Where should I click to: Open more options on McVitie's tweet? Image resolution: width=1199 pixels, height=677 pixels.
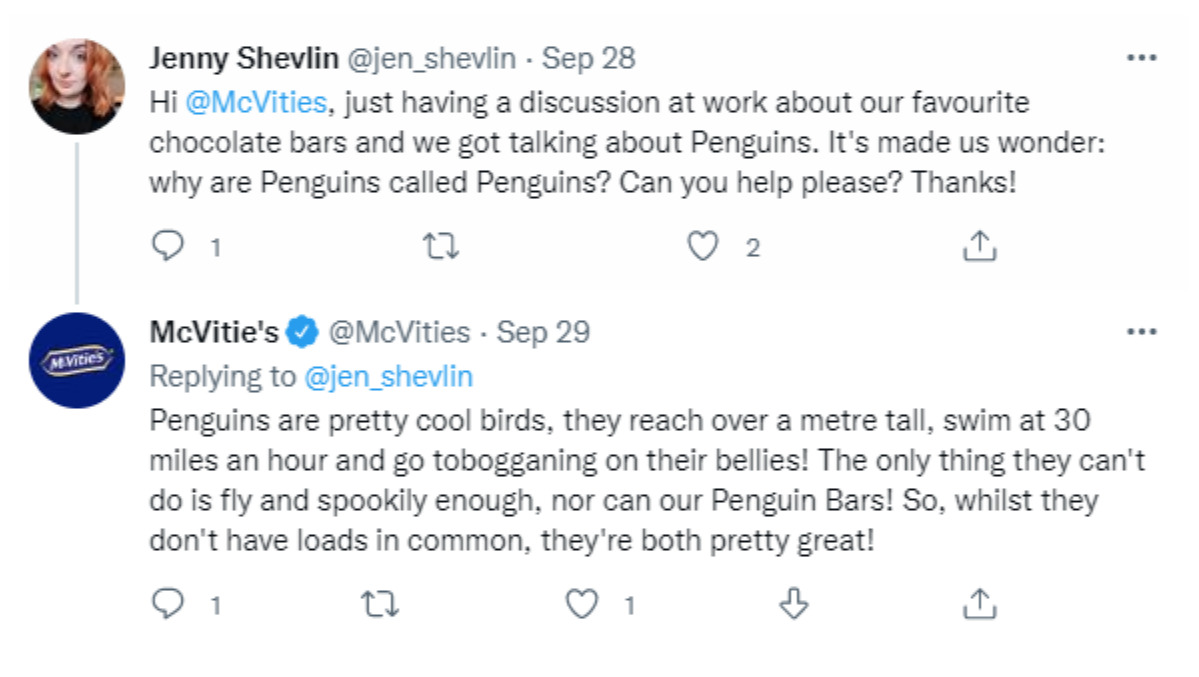click(1141, 331)
